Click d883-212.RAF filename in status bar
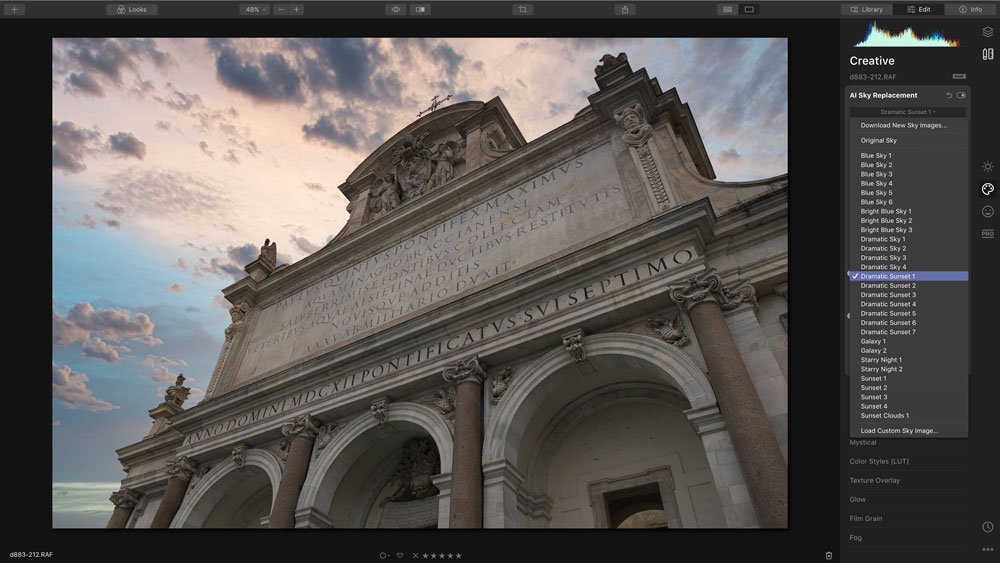 click(x=31, y=555)
